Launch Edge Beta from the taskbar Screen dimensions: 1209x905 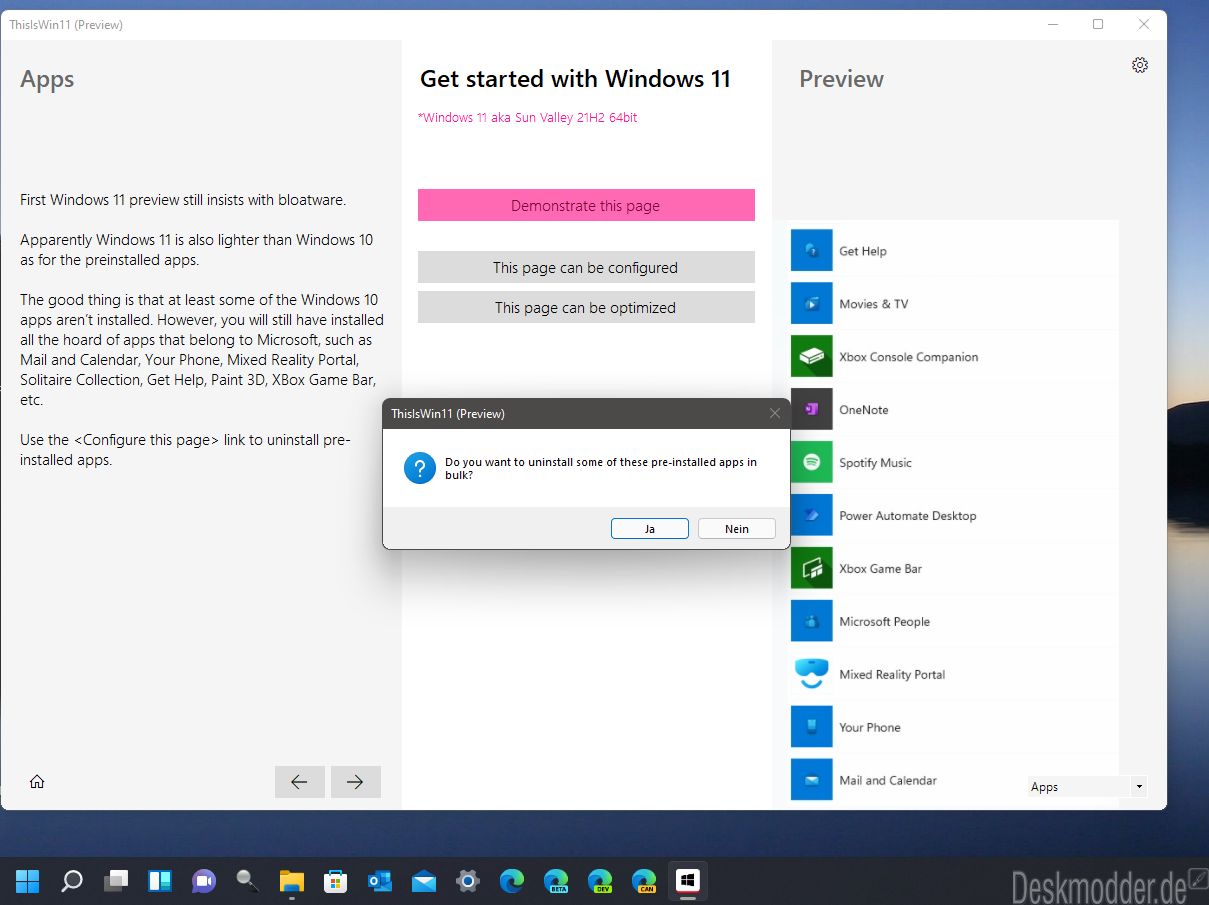point(556,881)
